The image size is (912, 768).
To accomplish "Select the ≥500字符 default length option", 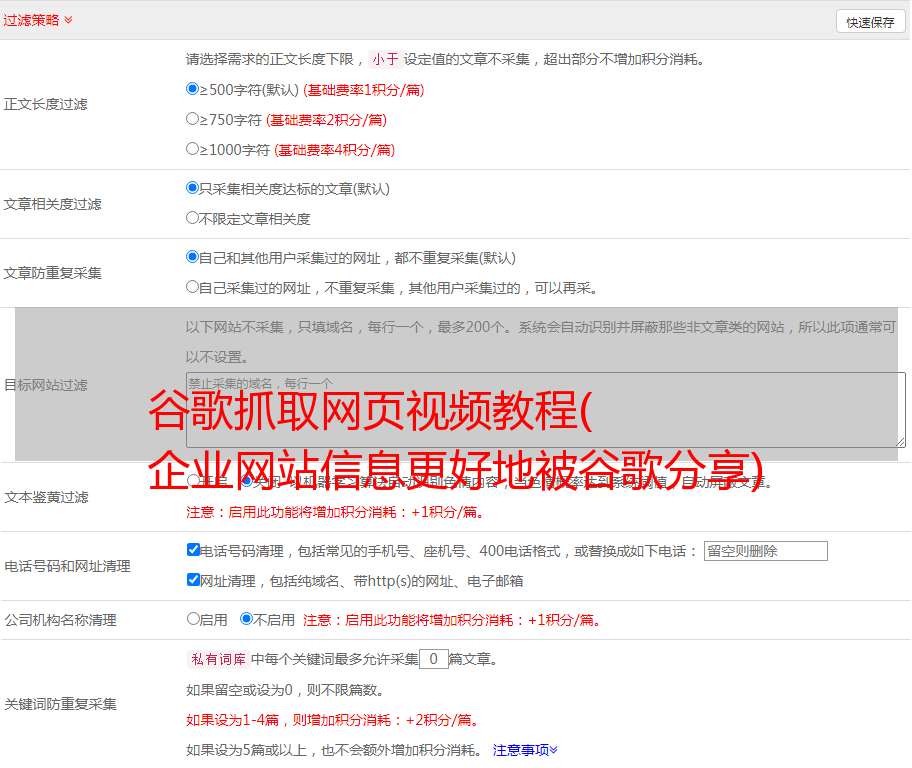I will [193, 89].
